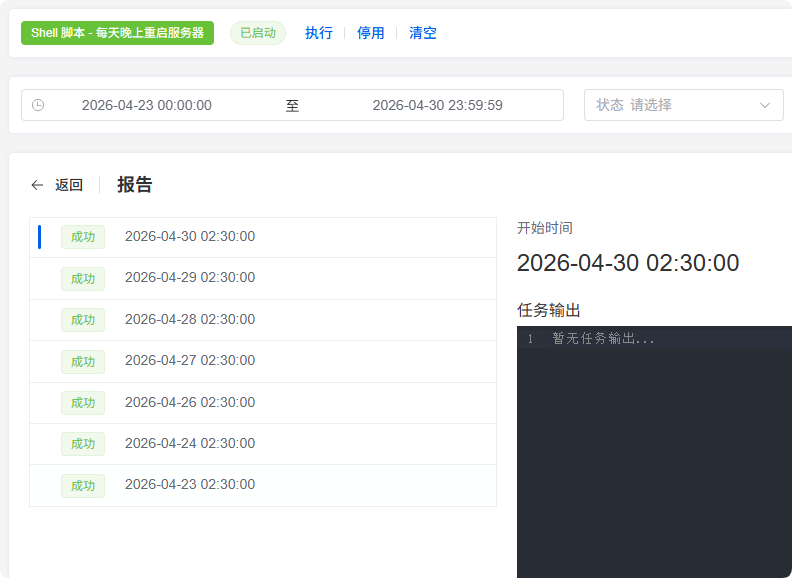Set end date 2026-04-30 23:59:59 field

(x=437, y=105)
